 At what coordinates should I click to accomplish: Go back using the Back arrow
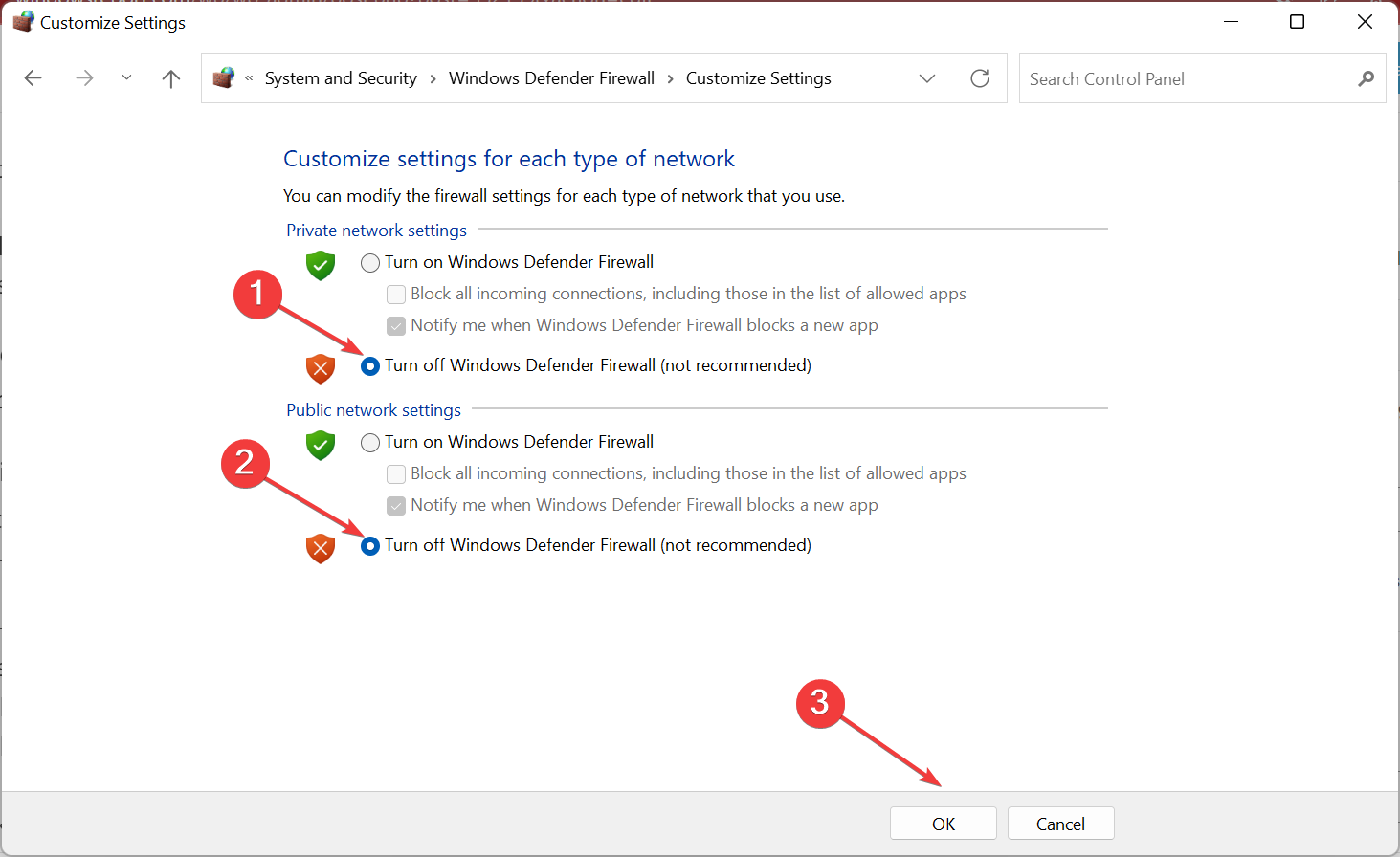point(33,78)
